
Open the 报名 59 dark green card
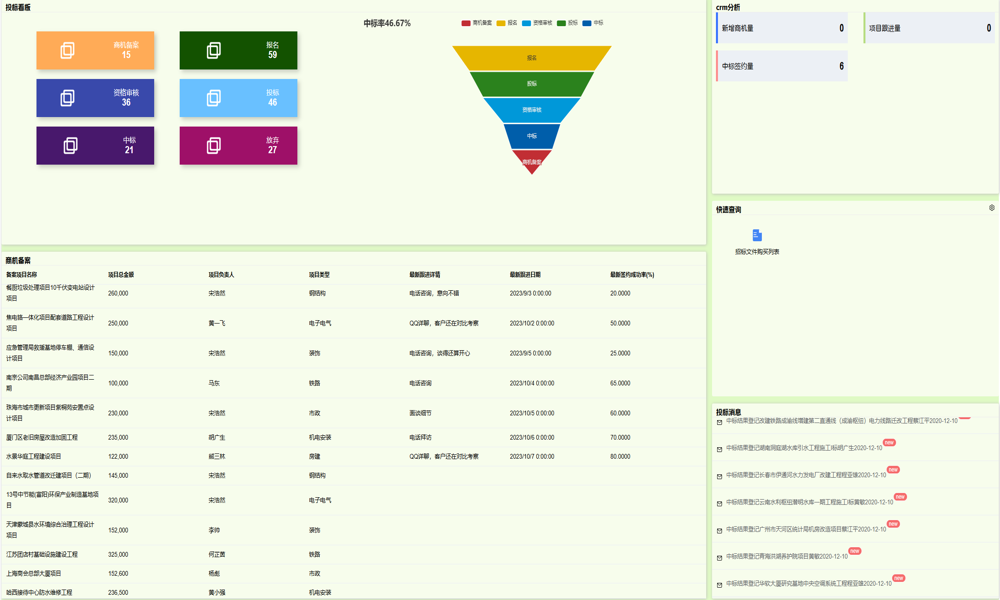[x=239, y=50]
